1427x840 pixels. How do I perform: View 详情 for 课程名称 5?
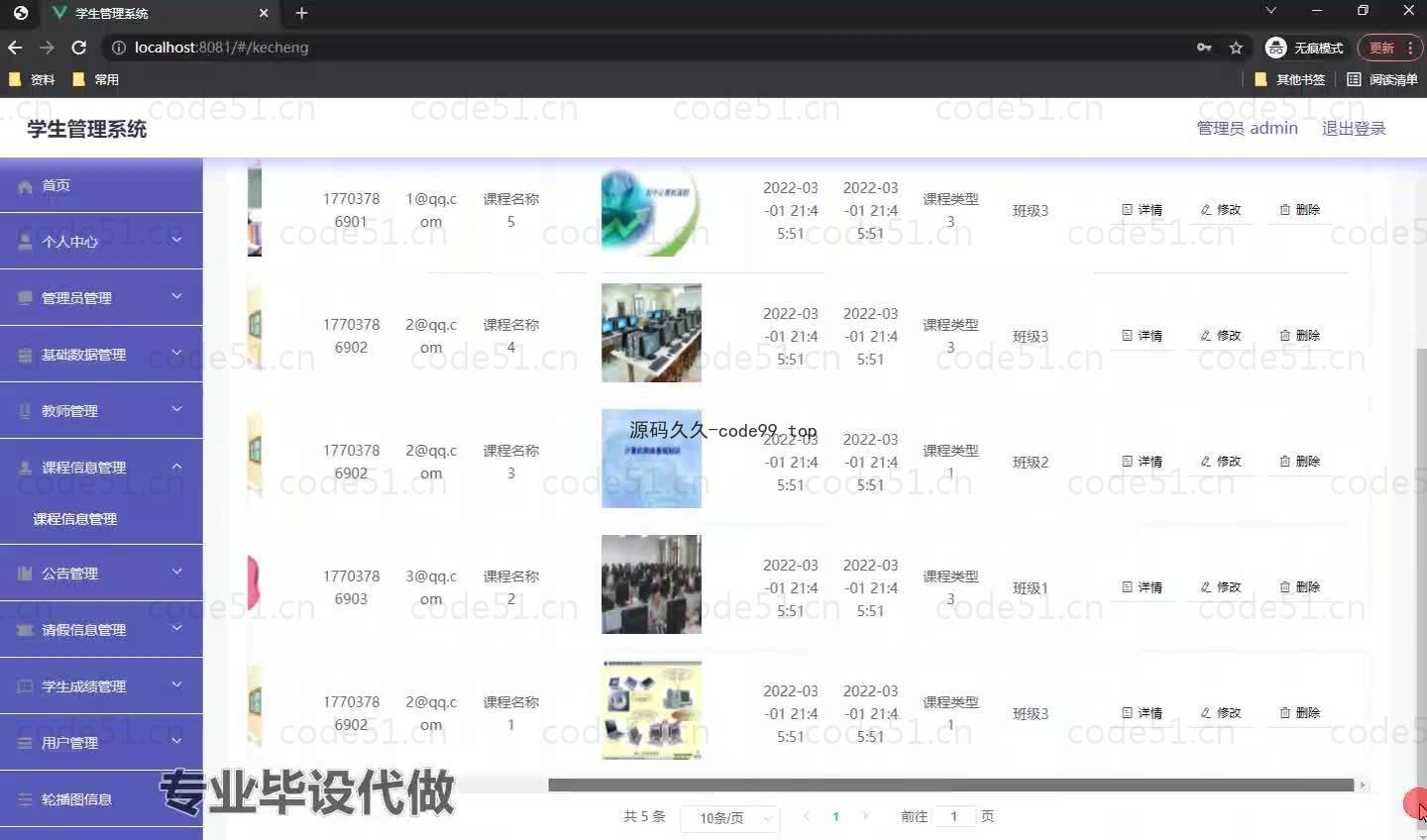click(1142, 210)
